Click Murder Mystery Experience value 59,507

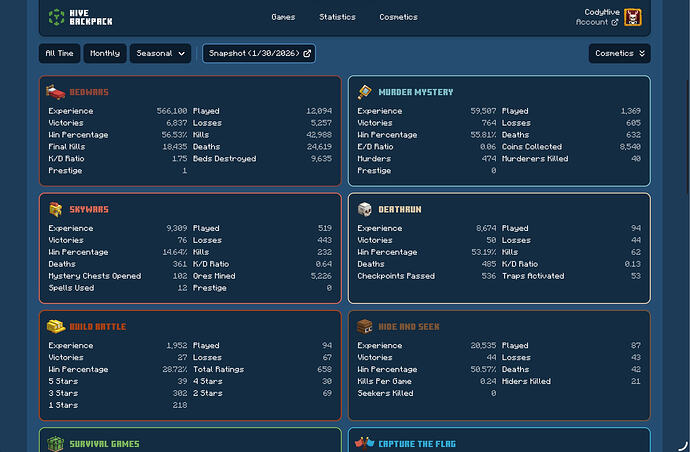tap(483, 111)
